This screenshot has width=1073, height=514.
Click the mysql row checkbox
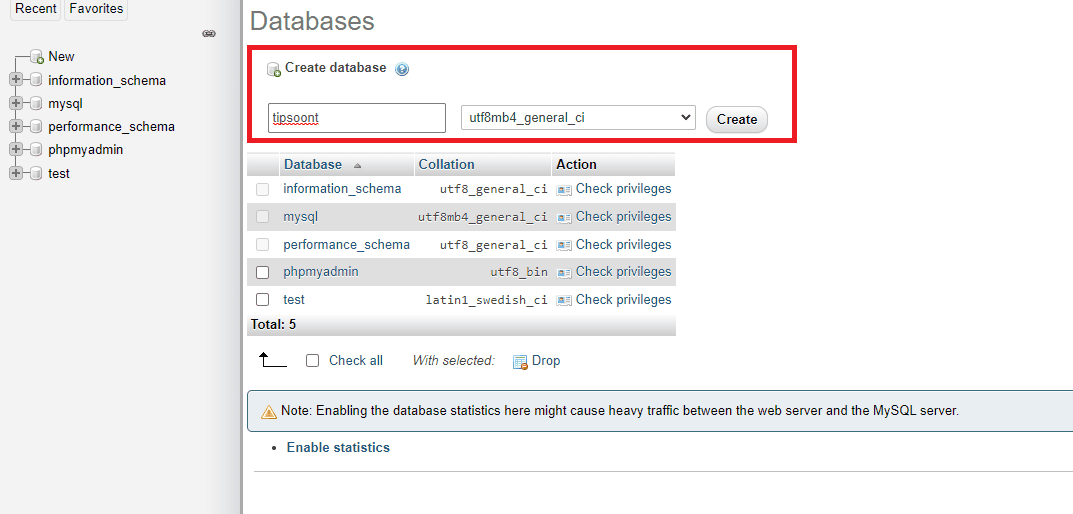coord(263,217)
